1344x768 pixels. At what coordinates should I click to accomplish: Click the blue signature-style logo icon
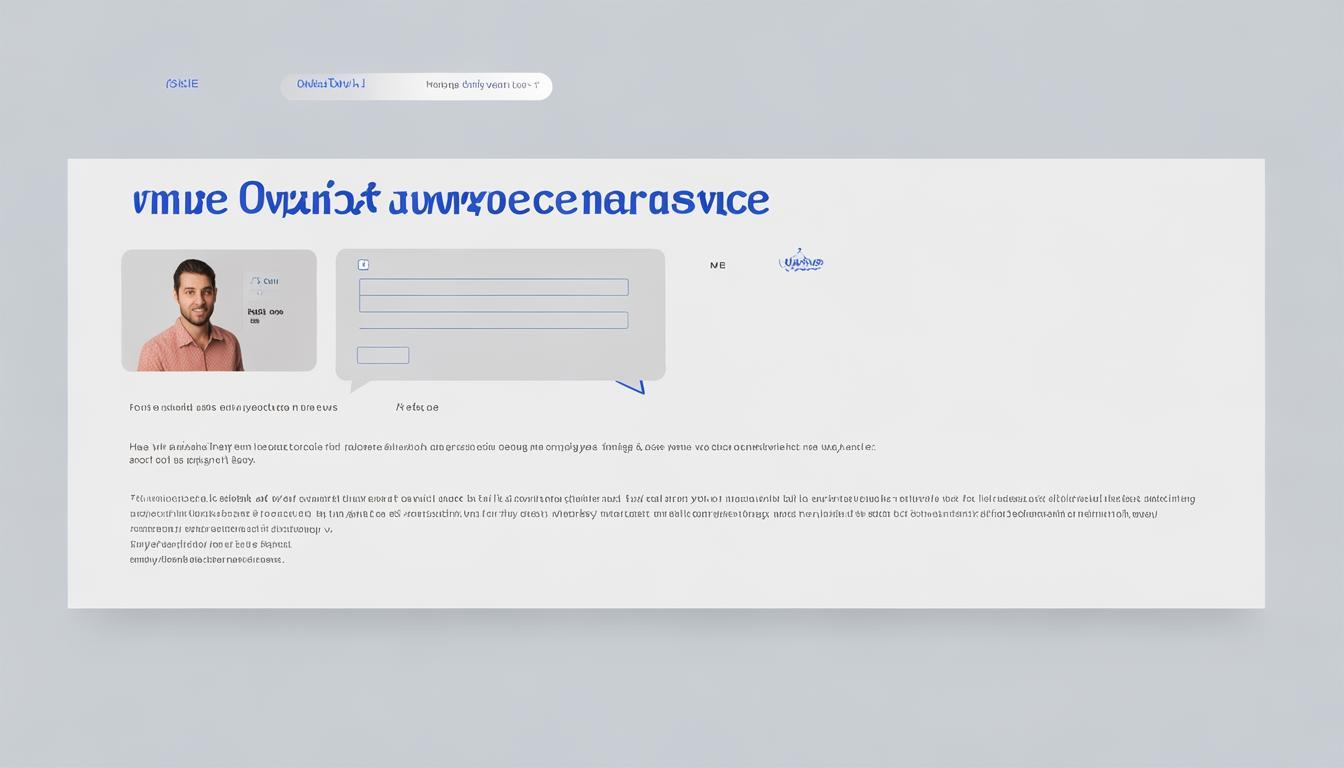pos(801,262)
